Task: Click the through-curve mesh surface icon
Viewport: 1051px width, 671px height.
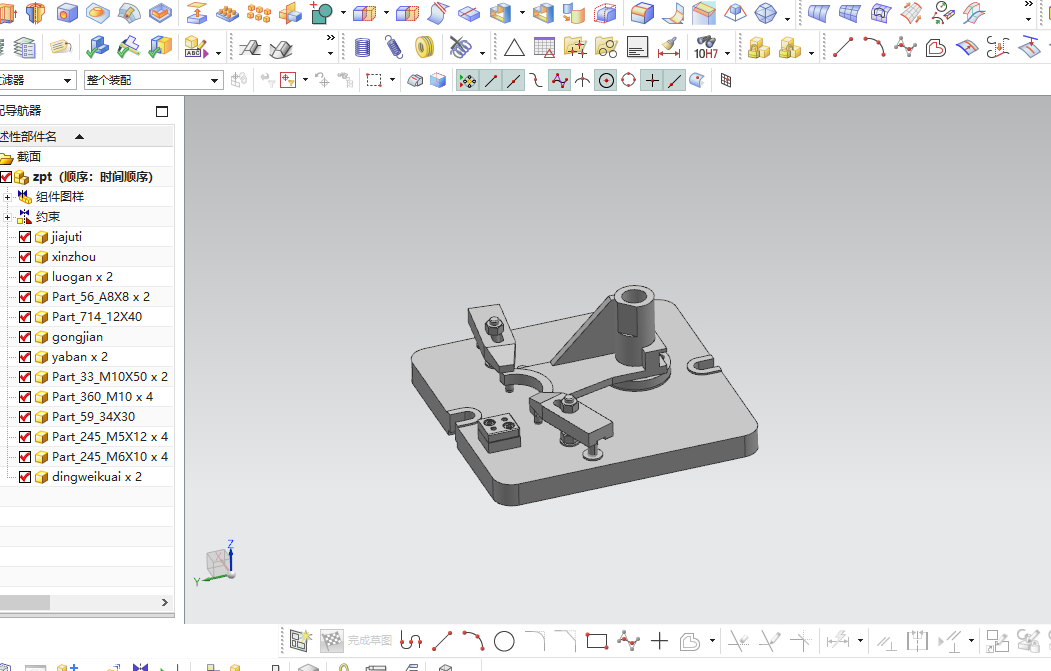Action: point(849,13)
